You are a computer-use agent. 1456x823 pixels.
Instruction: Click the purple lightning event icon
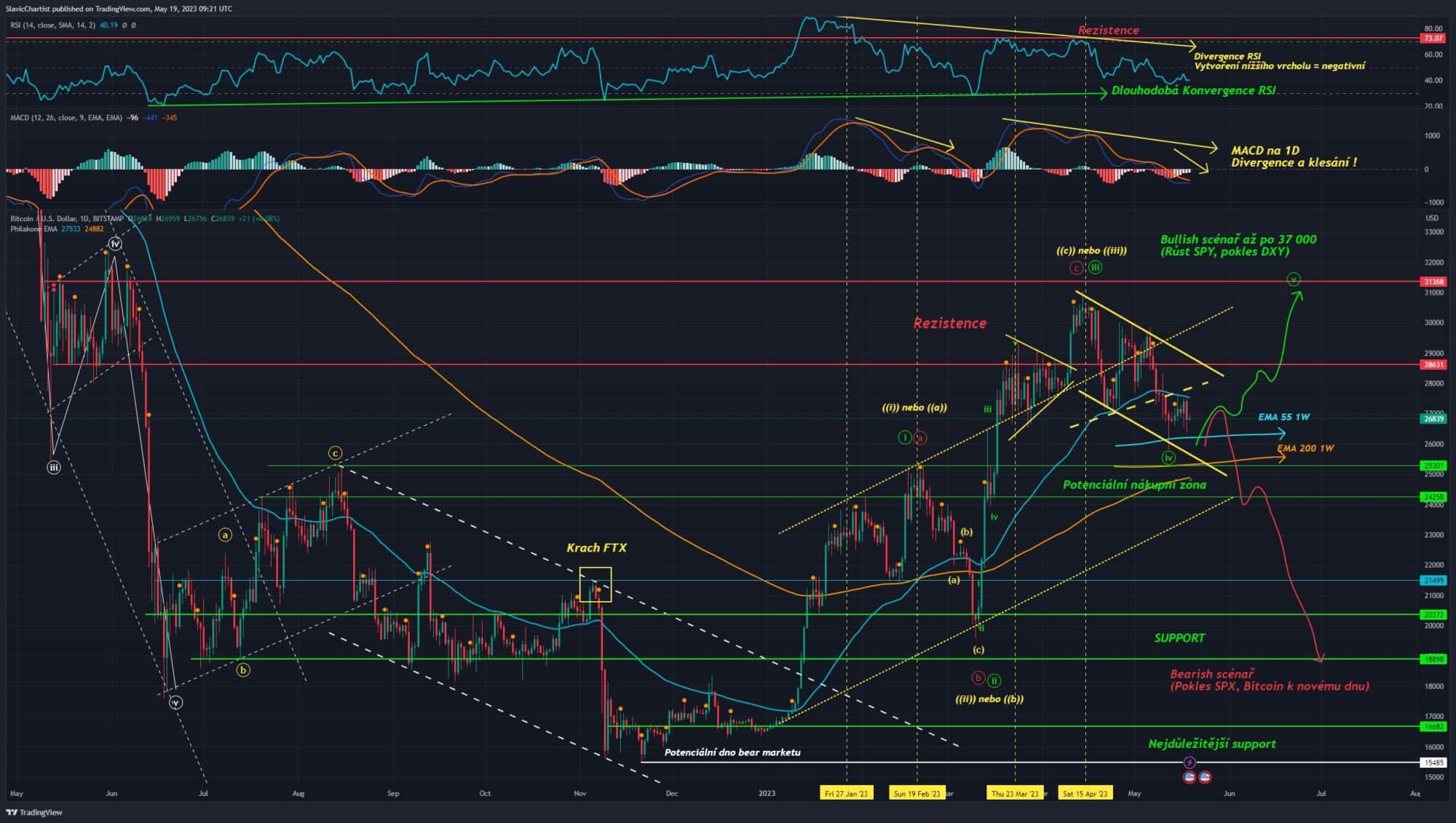coord(1189,763)
